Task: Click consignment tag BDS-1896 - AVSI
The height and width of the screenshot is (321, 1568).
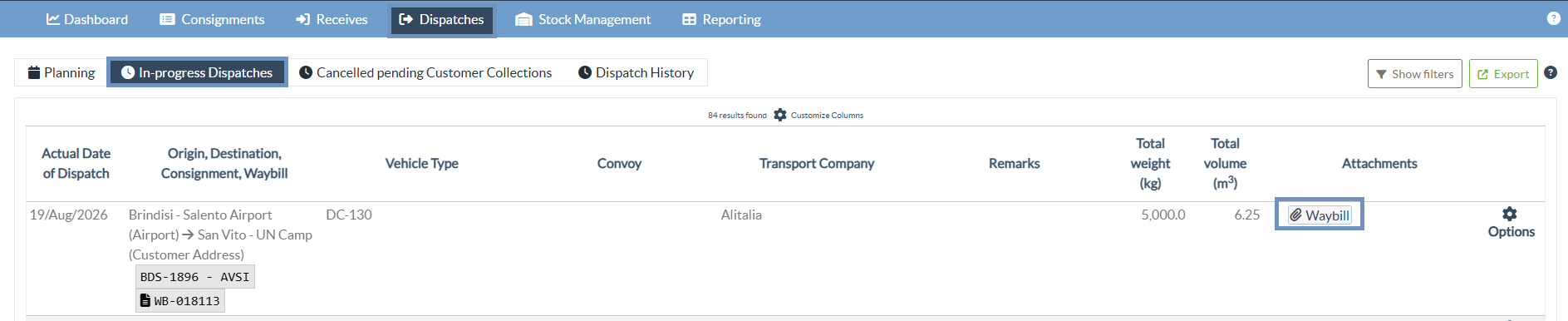Action: coord(194,277)
